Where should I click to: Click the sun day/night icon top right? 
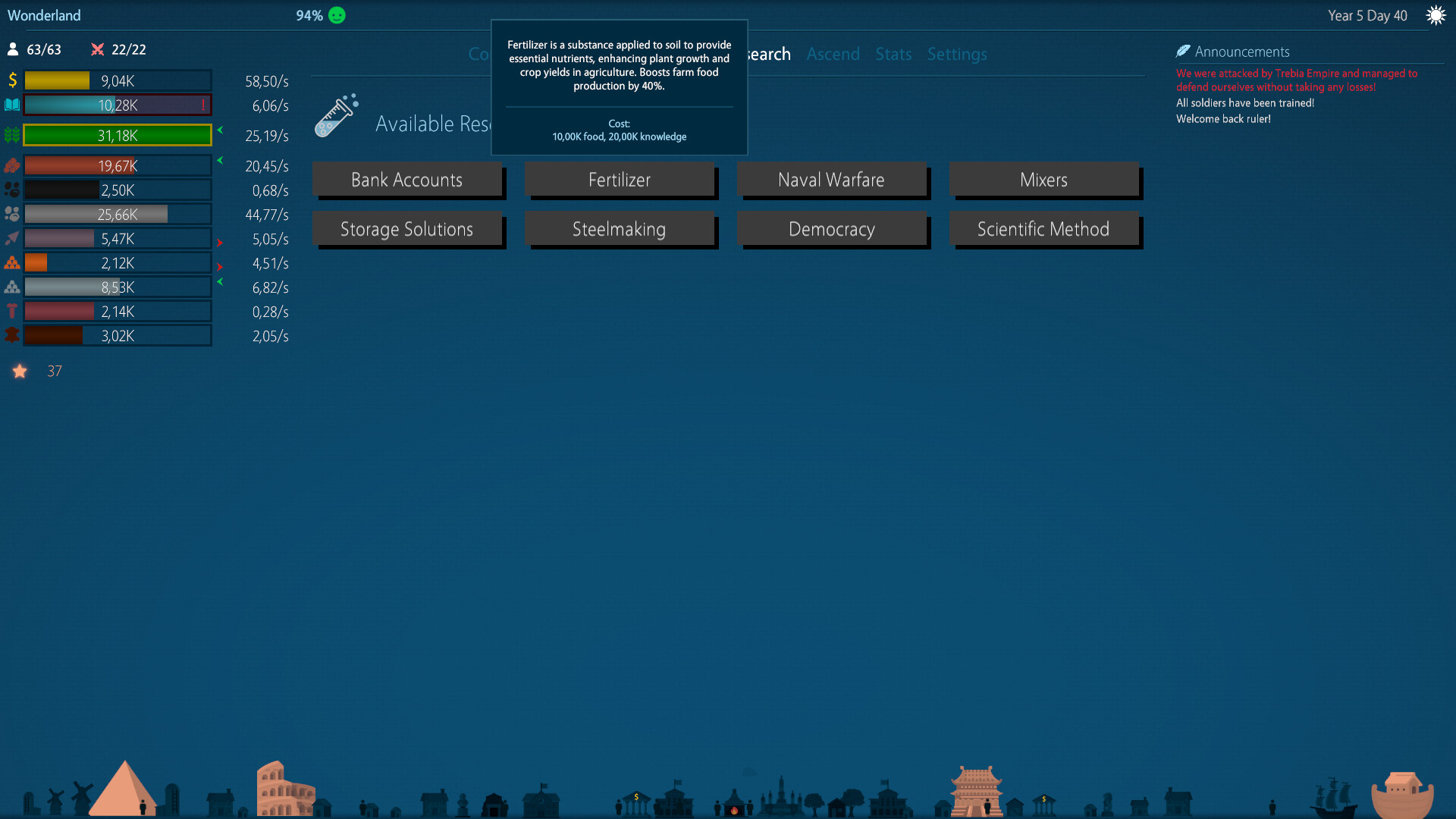click(1437, 14)
